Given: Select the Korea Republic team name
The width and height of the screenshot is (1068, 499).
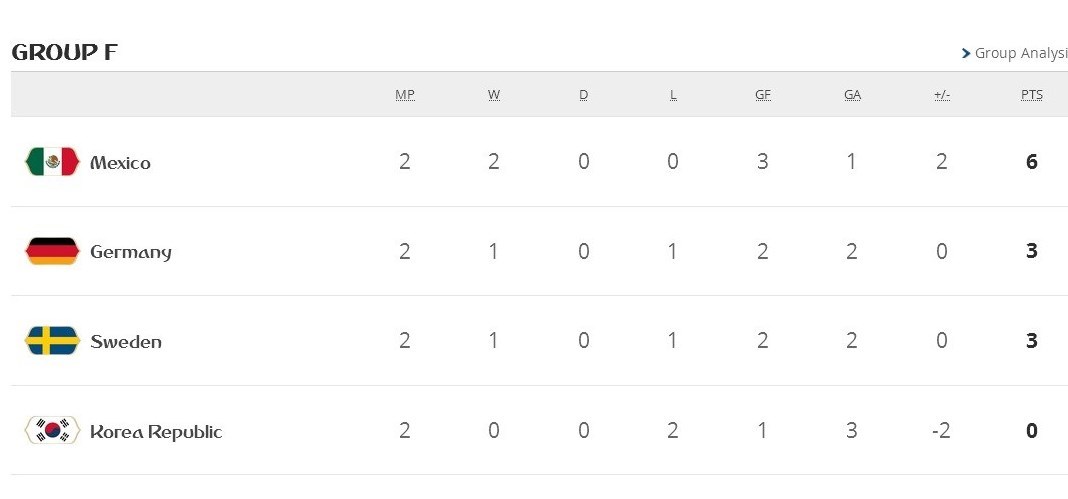Looking at the screenshot, I should click(156, 432).
